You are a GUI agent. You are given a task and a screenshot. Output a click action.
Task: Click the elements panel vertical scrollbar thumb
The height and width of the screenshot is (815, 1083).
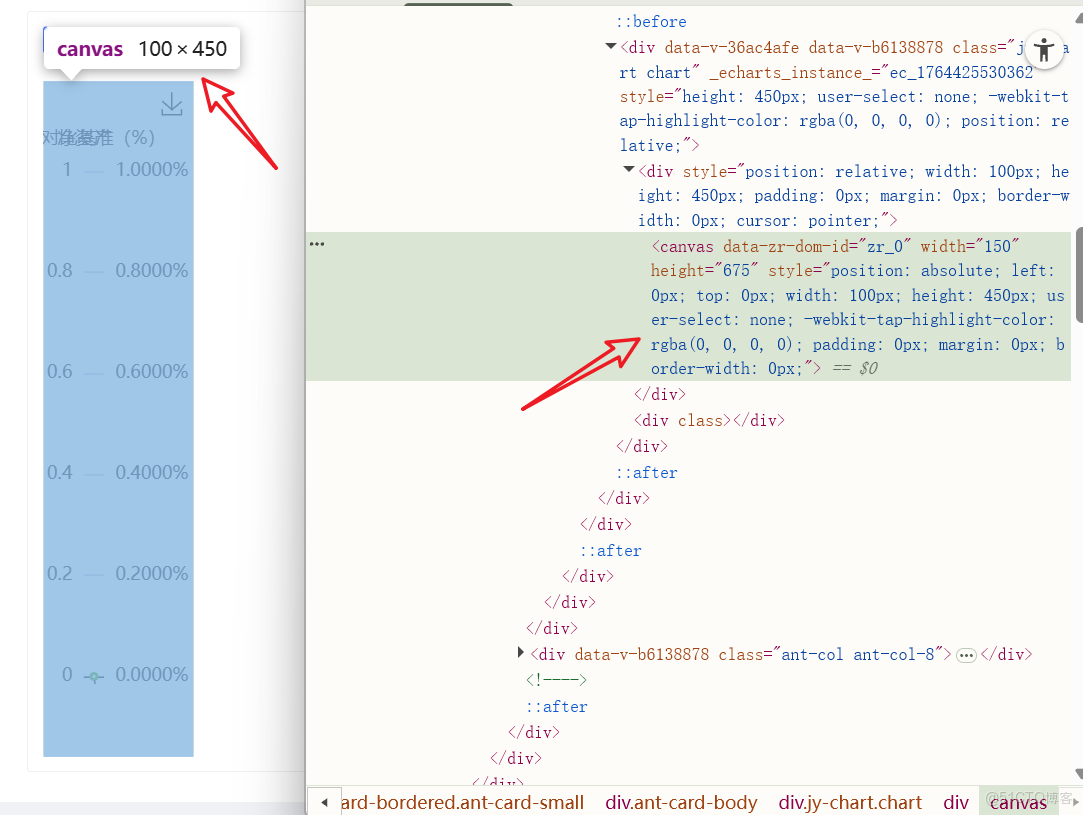[1079, 274]
